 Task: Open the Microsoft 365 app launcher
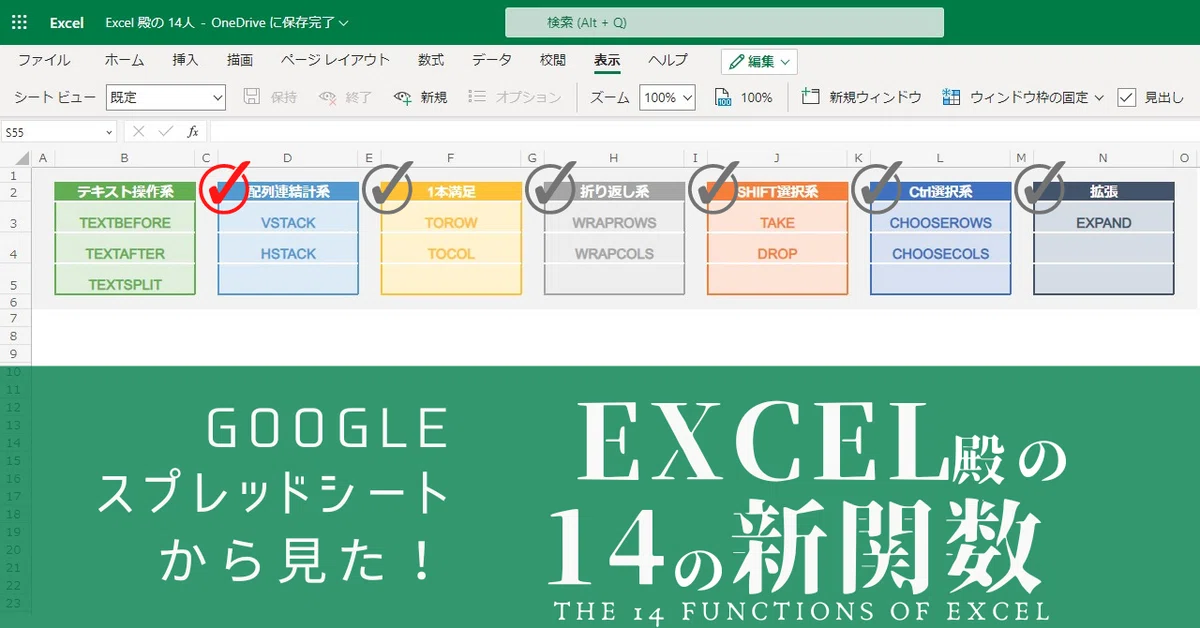[x=19, y=22]
